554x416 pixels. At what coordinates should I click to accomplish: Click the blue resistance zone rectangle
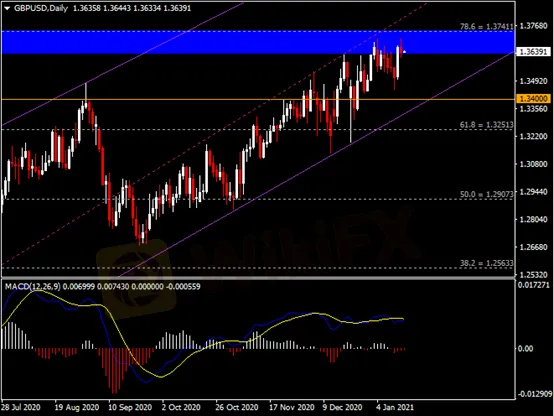(x=258, y=42)
